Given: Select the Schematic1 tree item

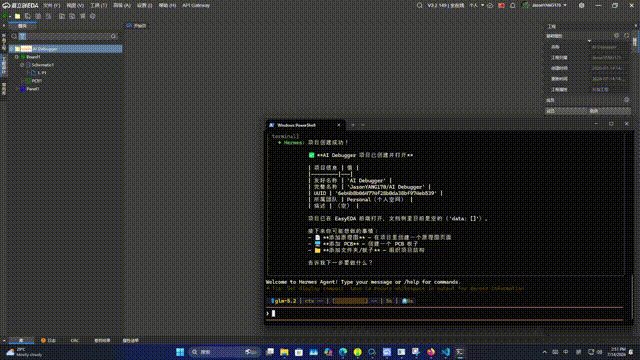Looking at the screenshot, I should 42,65.
